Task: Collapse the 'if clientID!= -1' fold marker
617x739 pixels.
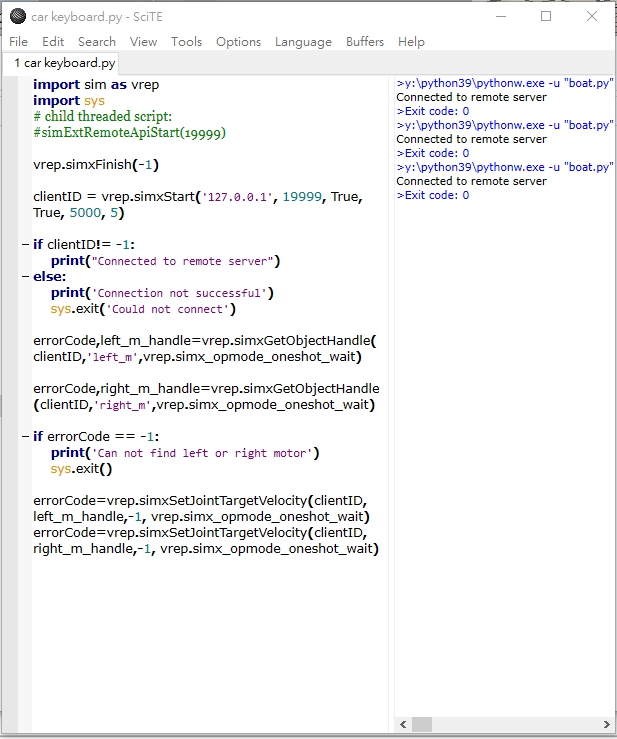Action: (x=25, y=245)
